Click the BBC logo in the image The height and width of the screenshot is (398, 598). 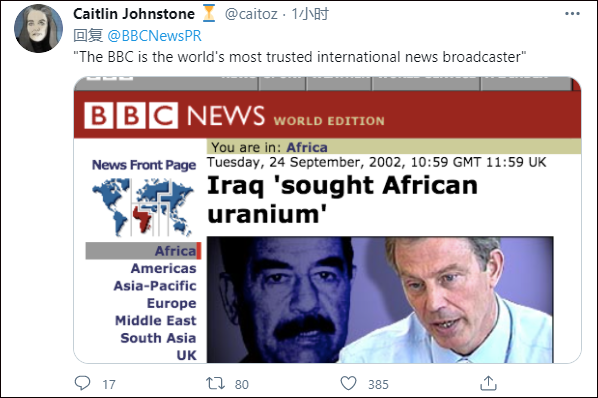(x=131, y=115)
